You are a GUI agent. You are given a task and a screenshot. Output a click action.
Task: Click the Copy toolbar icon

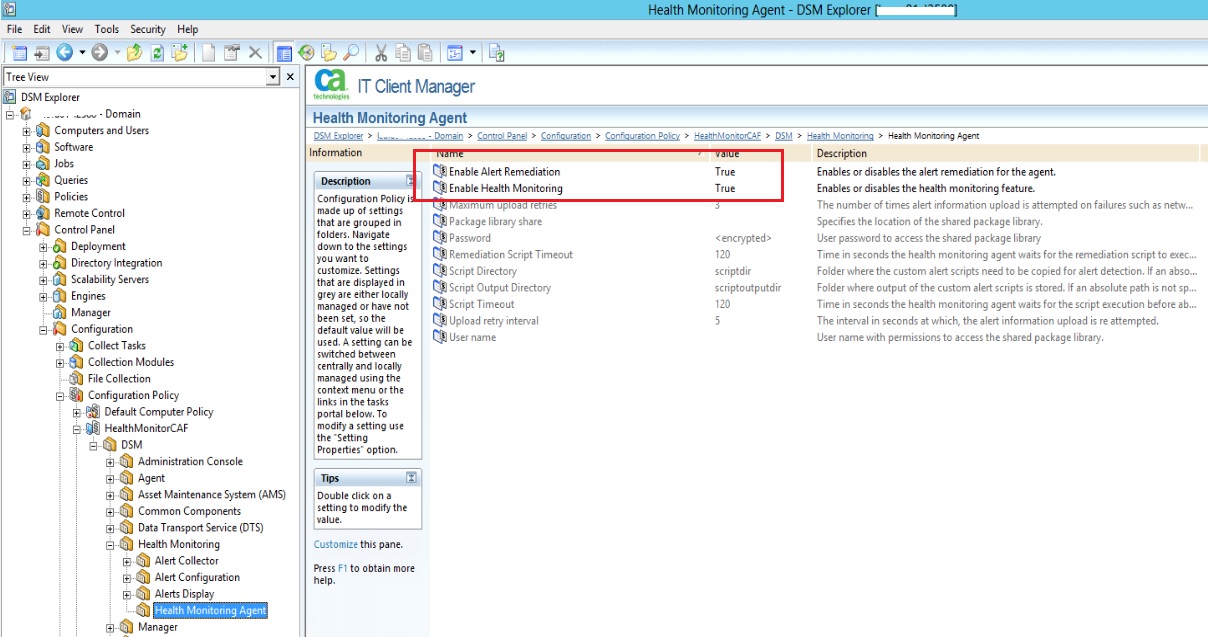pos(403,52)
